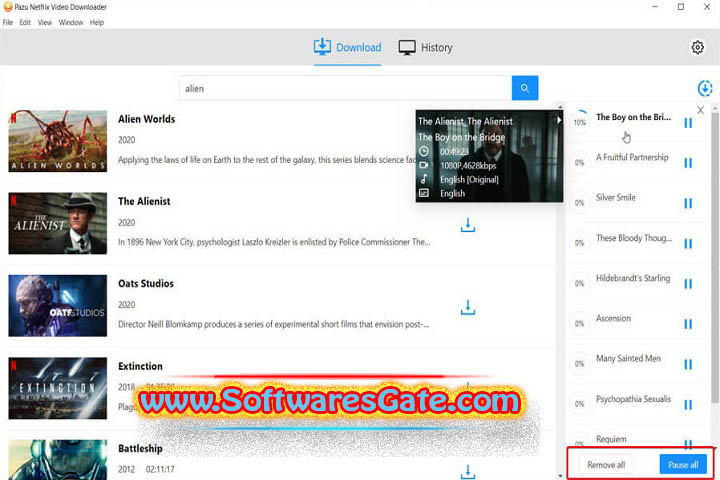This screenshot has width=720, height=480.
Task: Switch to the History tab
Action: [x=425, y=47]
